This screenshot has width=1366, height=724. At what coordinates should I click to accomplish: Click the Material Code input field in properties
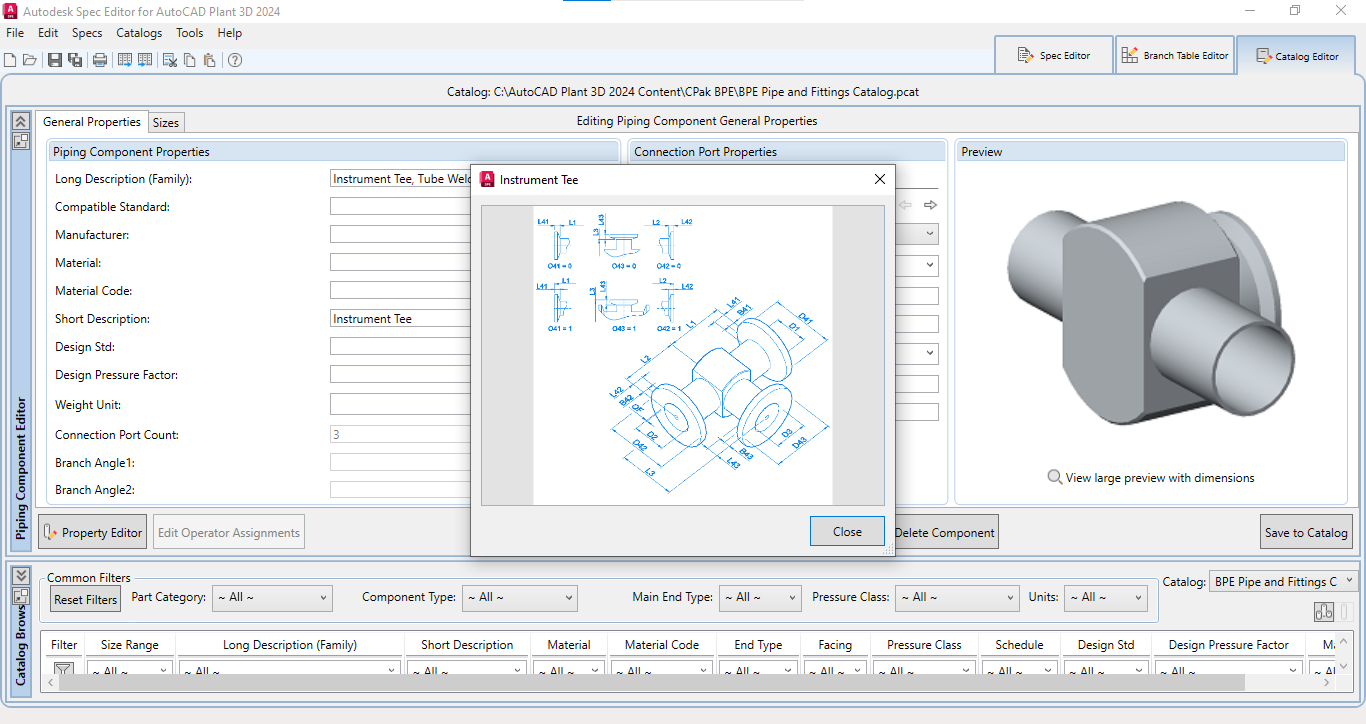coord(401,291)
